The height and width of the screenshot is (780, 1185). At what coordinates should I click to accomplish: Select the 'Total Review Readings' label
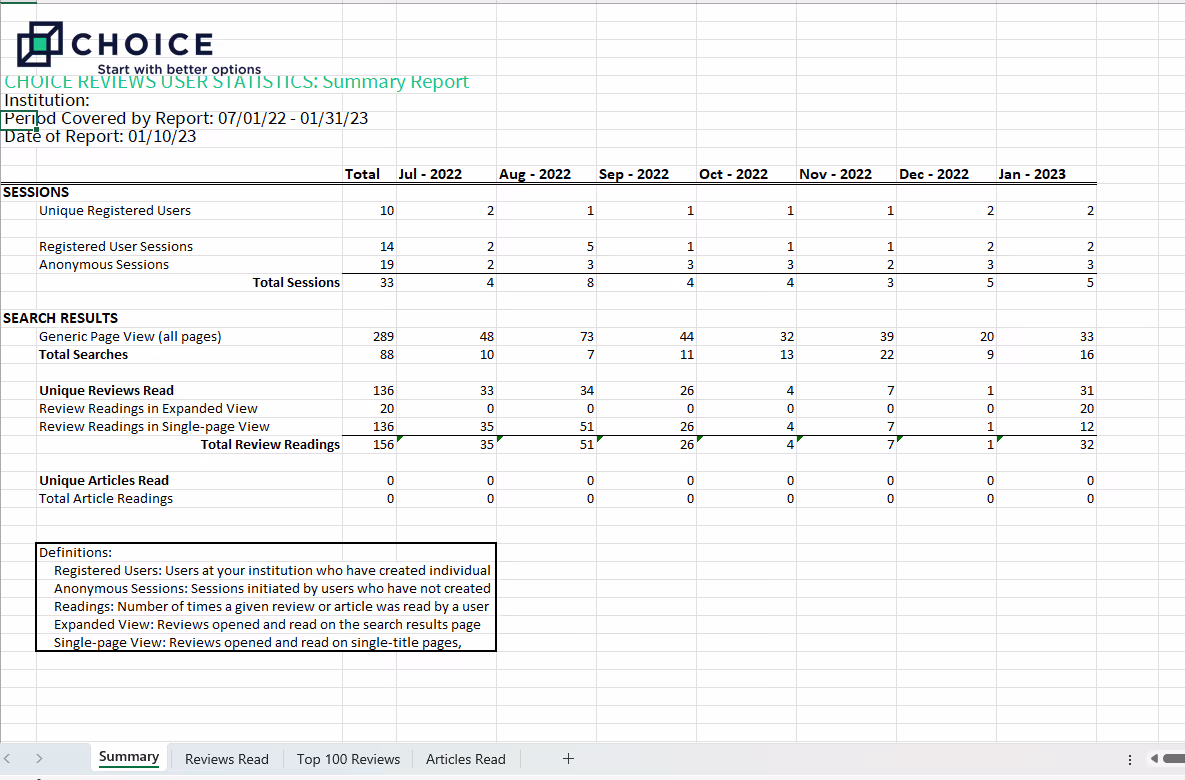270,444
